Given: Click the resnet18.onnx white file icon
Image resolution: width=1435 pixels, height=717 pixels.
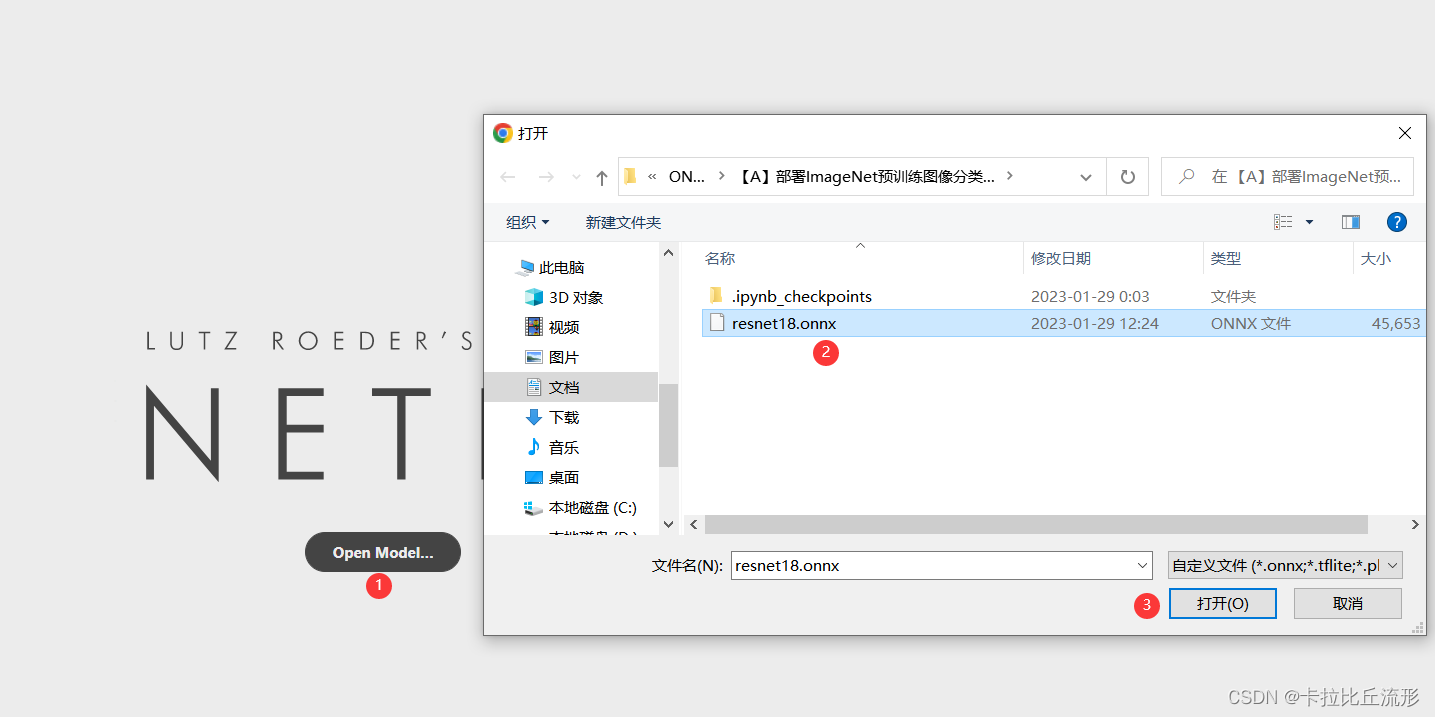Looking at the screenshot, I should (x=716, y=323).
